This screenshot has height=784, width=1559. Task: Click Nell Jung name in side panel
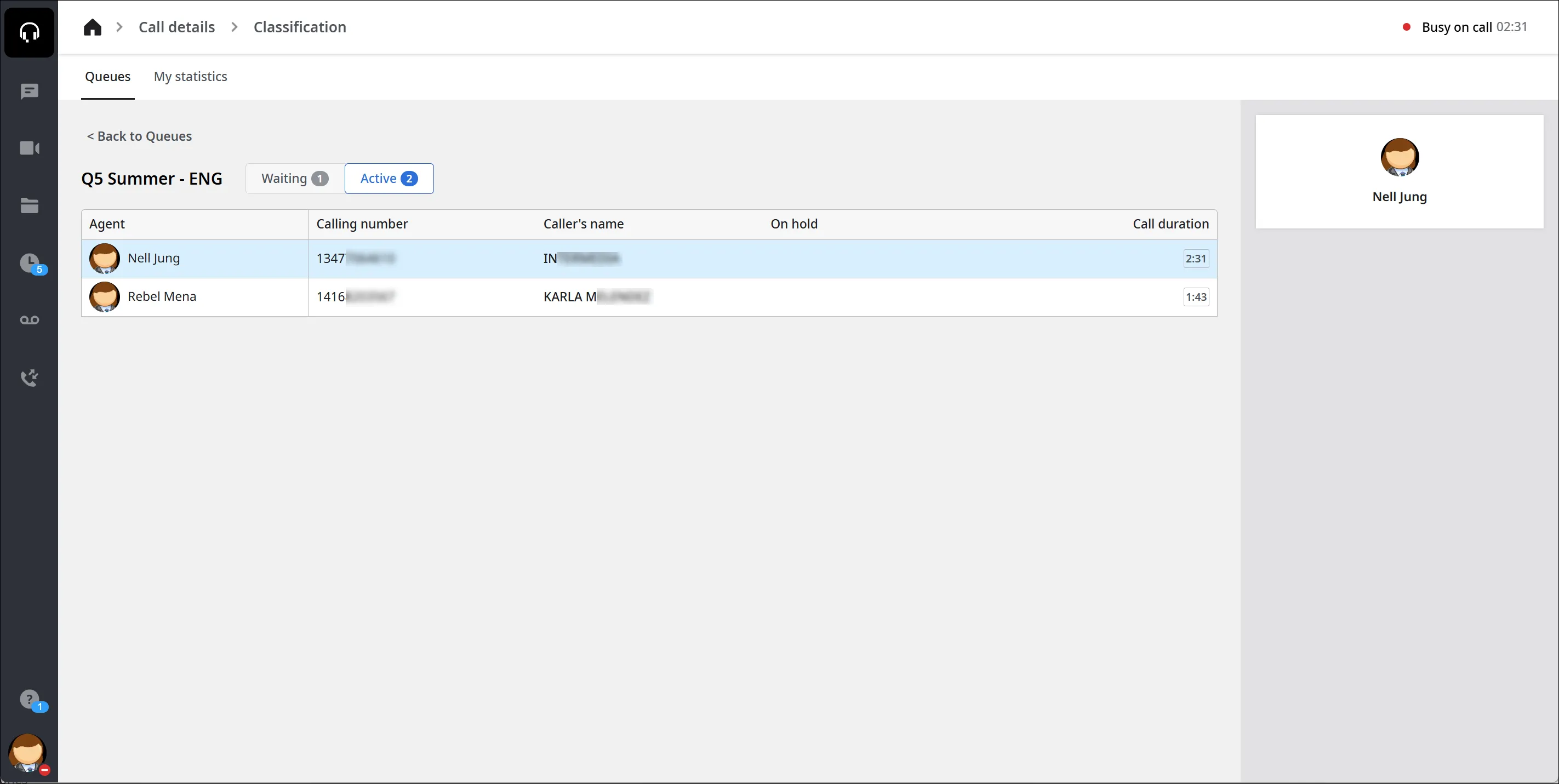[x=1399, y=197]
